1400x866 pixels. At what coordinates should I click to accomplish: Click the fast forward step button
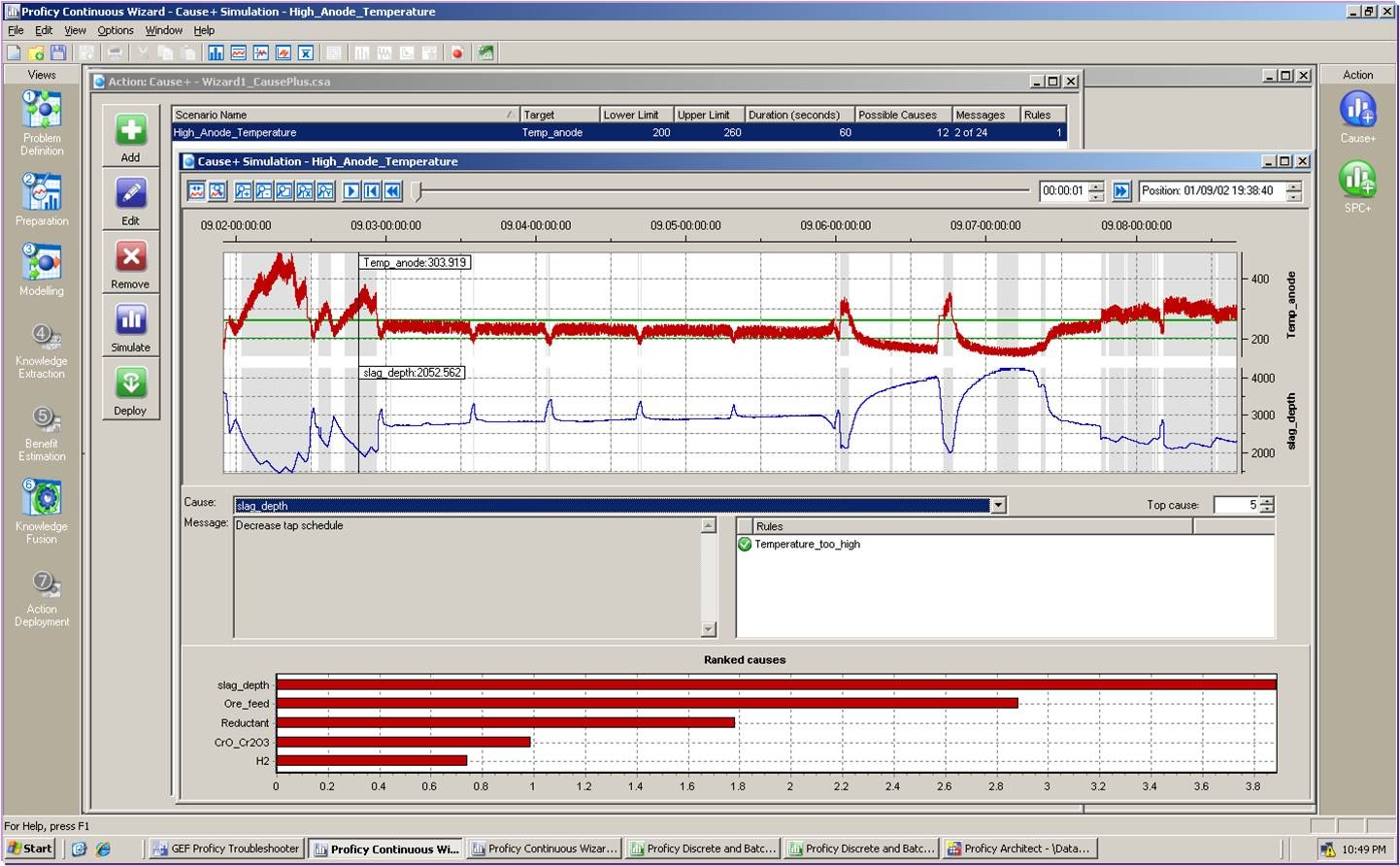(x=1121, y=191)
